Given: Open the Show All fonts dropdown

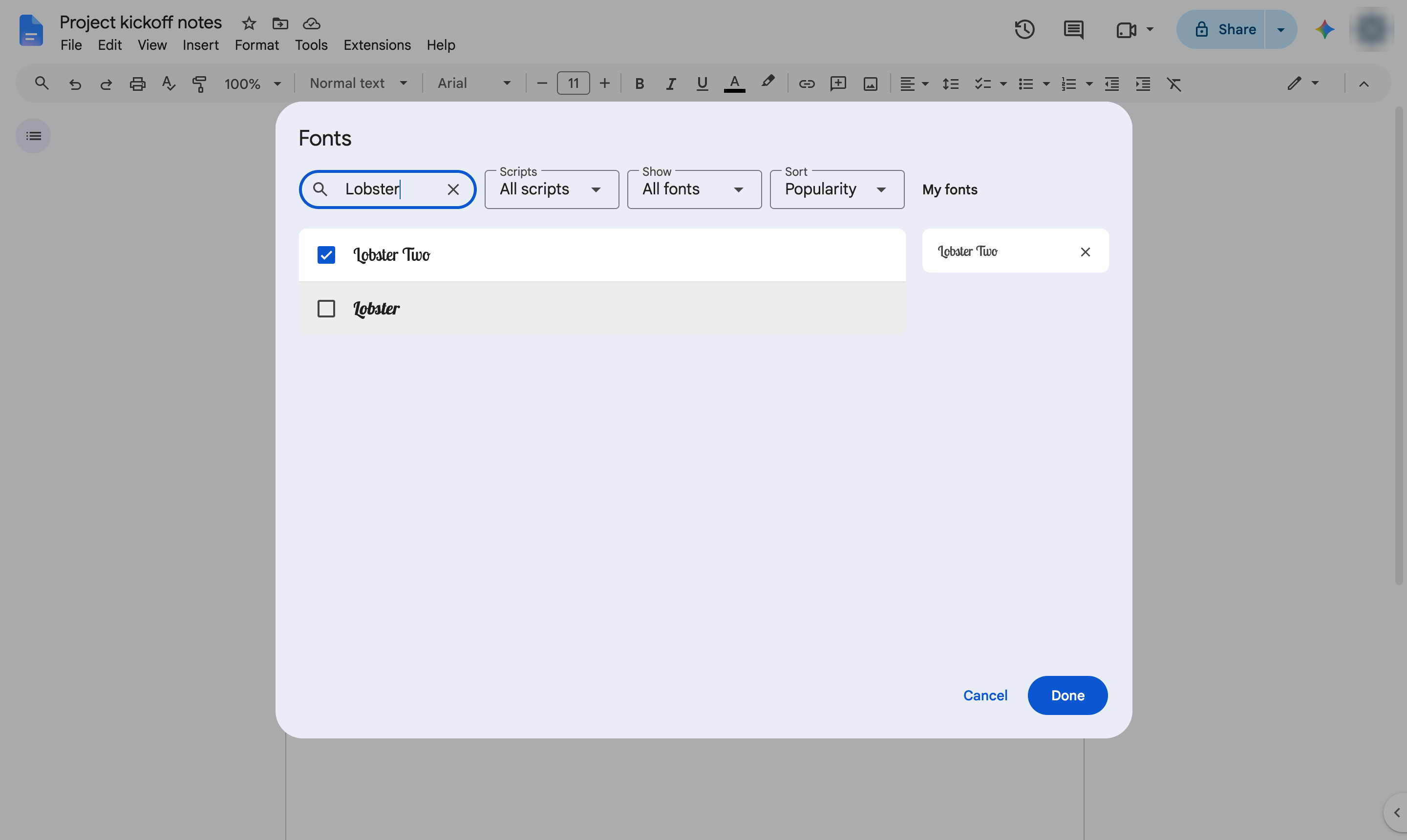Looking at the screenshot, I should point(694,189).
